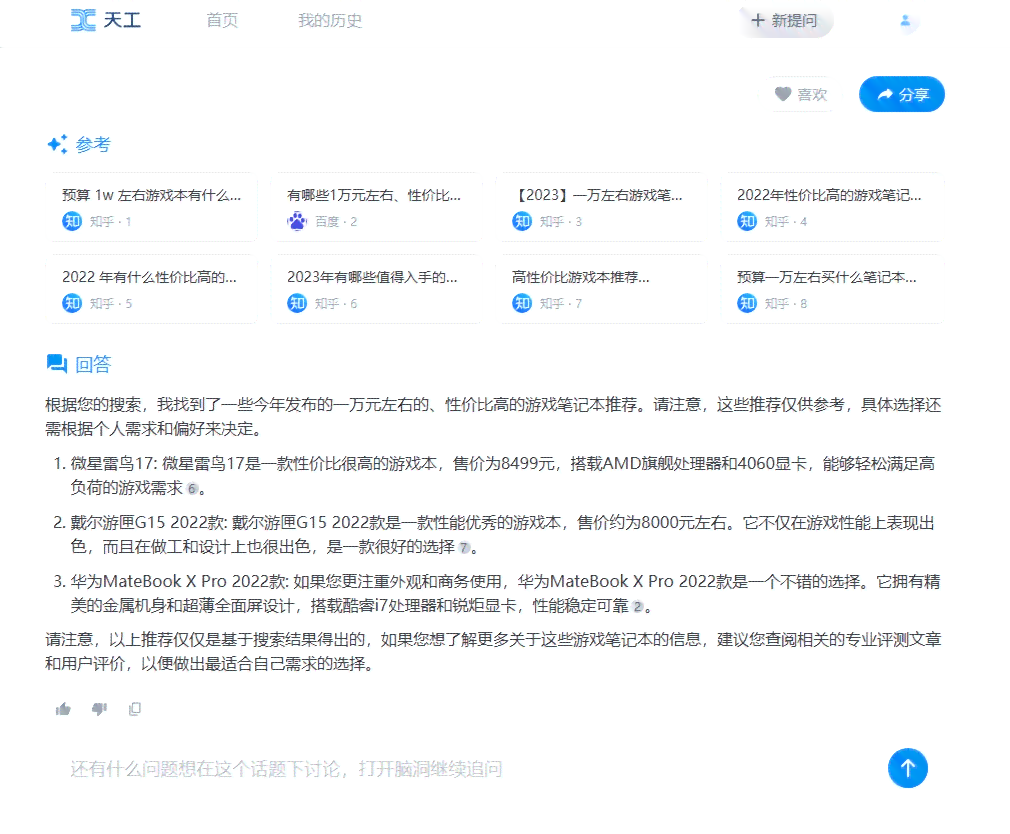Screen dimensions: 1010x834
Task: Click the 知乎 icon labeled 知乎 · 8
Action: point(747,303)
